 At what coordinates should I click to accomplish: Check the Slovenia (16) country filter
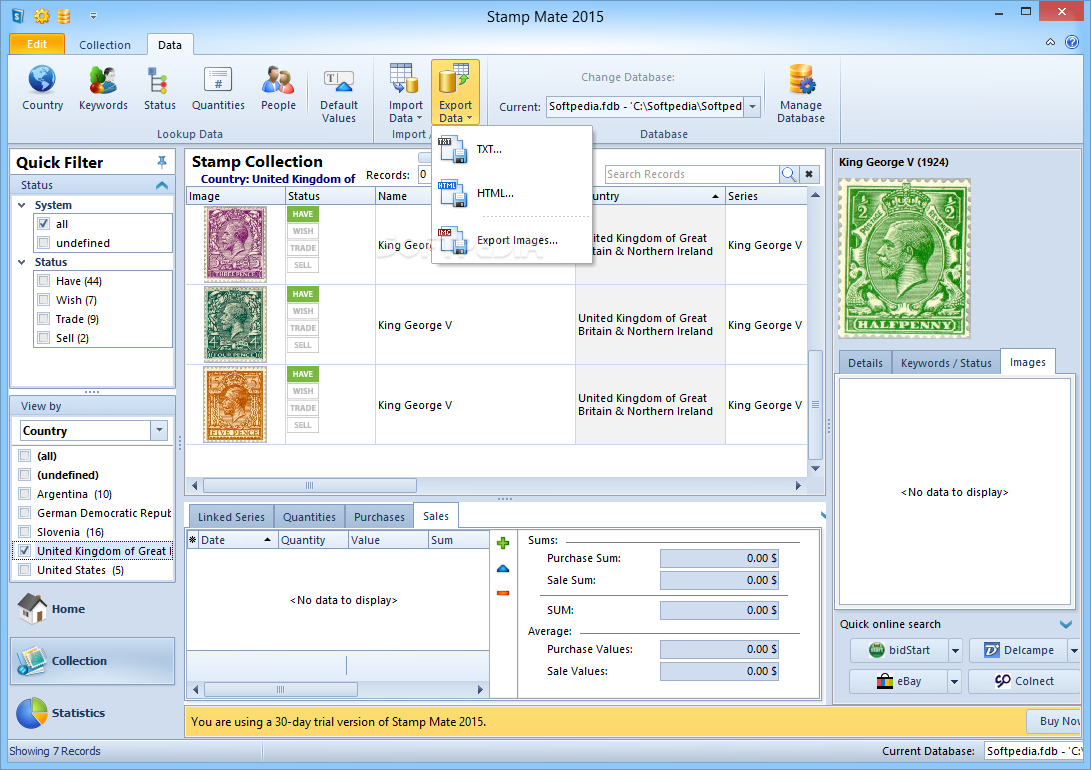click(25, 532)
